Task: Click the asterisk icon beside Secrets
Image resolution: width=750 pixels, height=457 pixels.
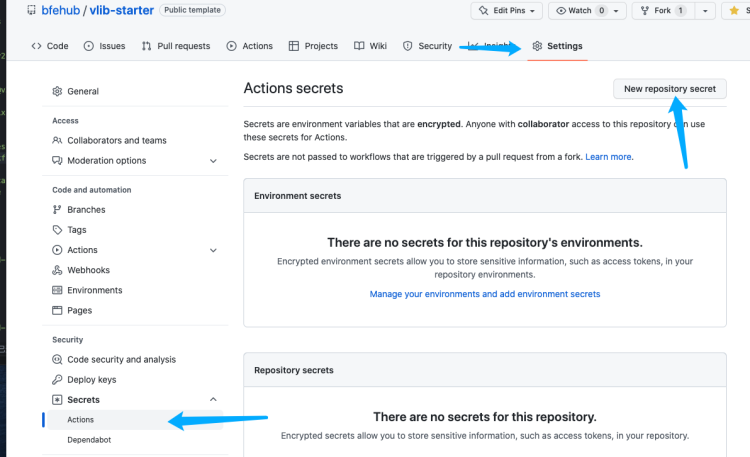Action: [57, 400]
